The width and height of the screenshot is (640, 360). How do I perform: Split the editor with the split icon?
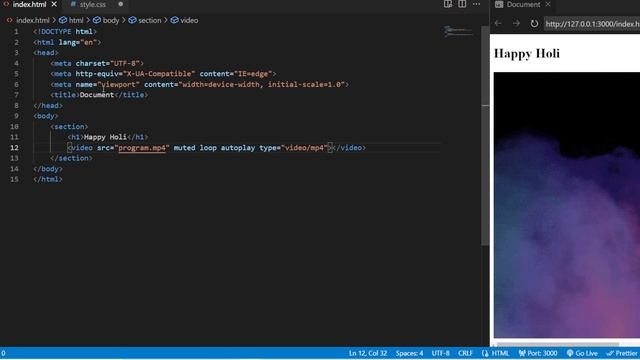click(462, 4)
